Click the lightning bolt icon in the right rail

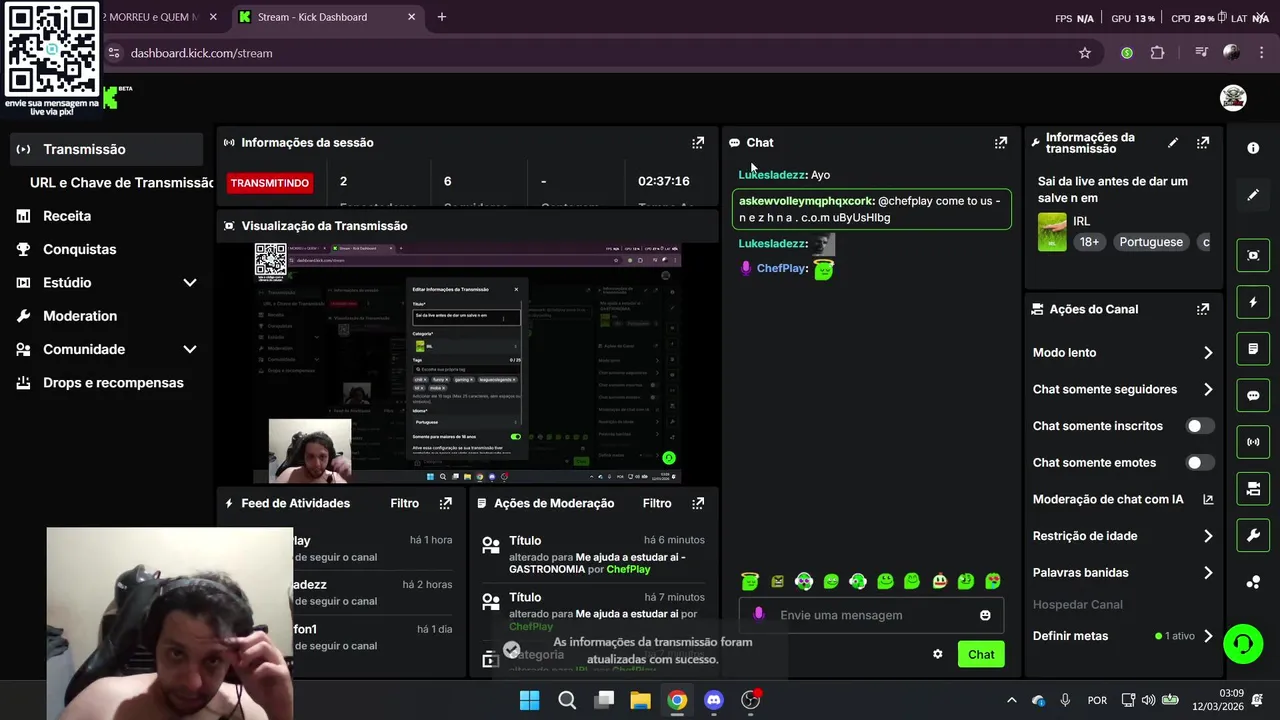pyautogui.click(x=1253, y=302)
